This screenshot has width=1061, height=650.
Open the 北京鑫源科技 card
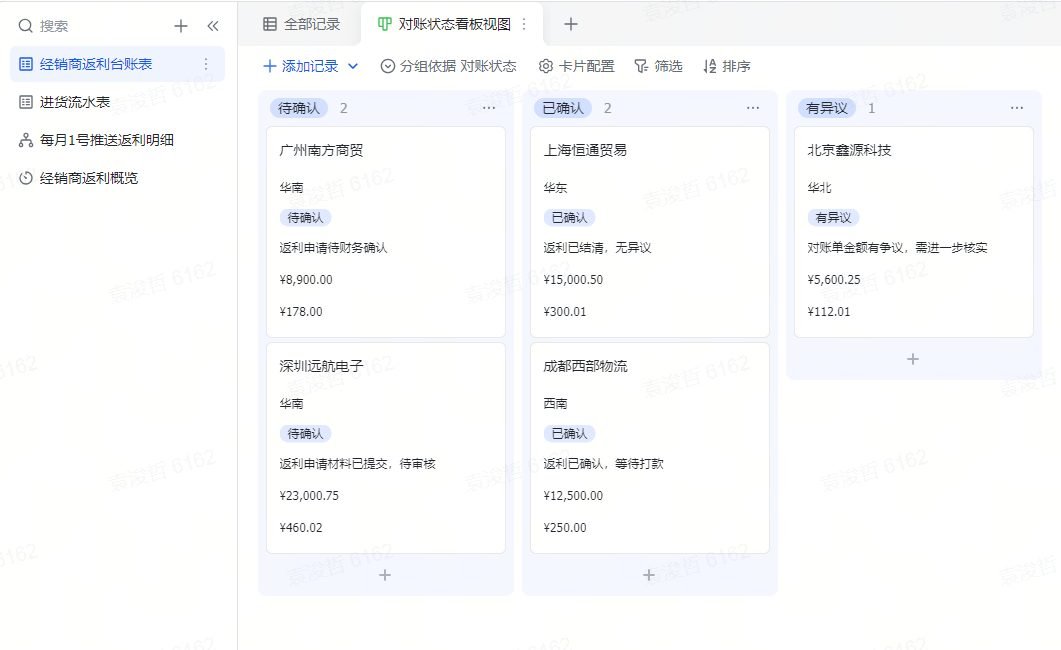point(913,232)
